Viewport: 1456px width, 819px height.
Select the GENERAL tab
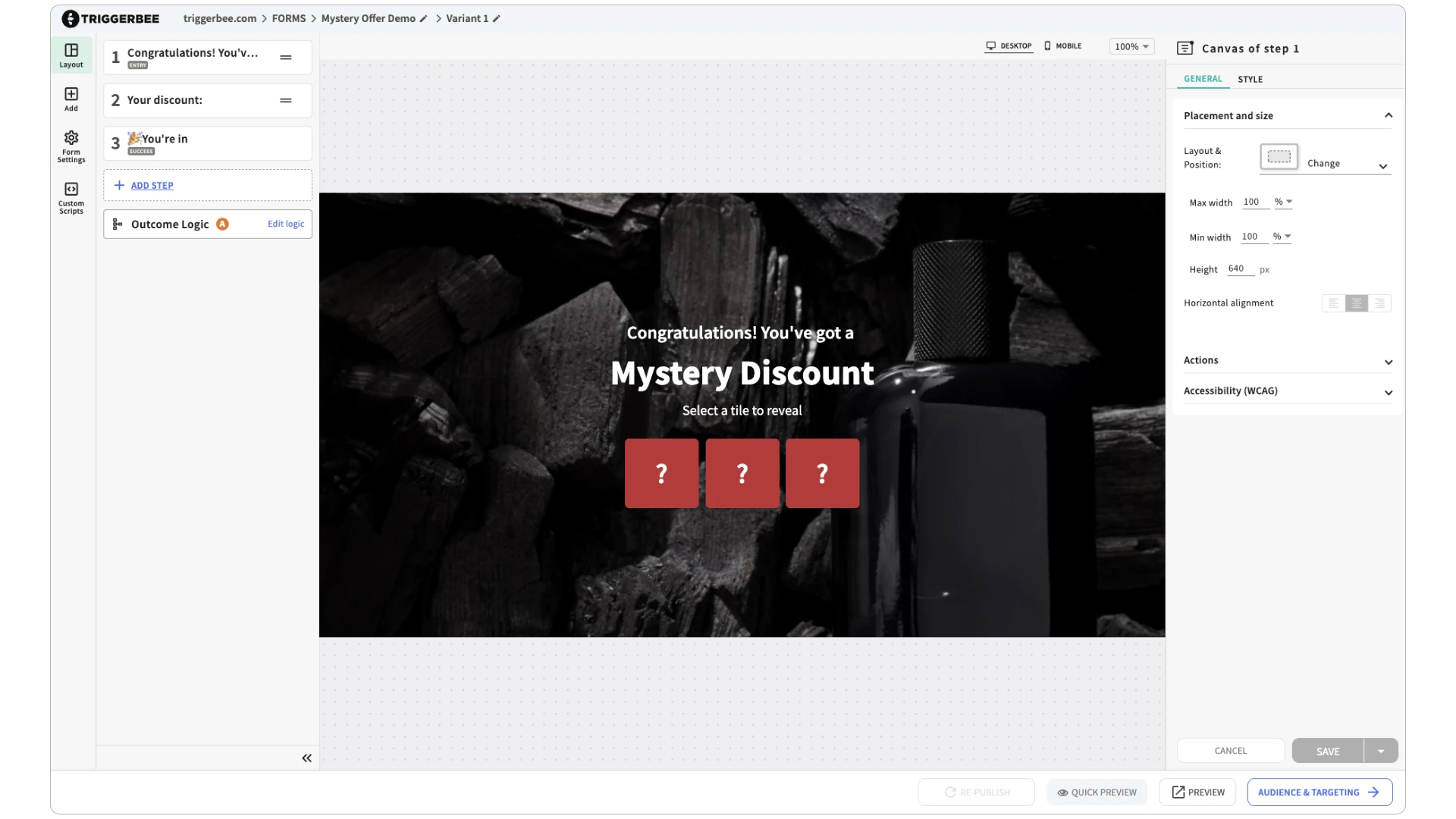coord(1203,79)
